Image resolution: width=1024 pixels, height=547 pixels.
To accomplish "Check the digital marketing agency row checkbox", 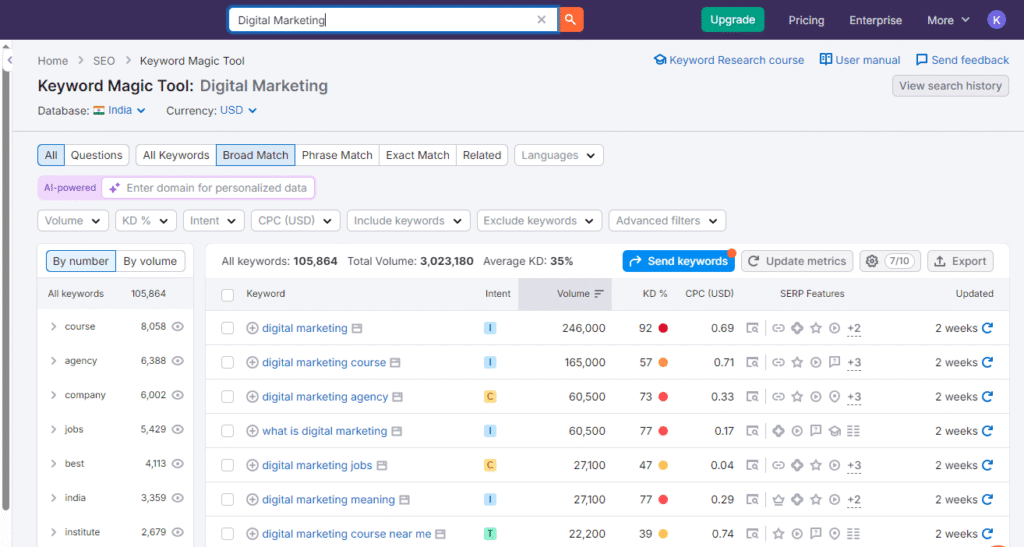I will (x=227, y=397).
